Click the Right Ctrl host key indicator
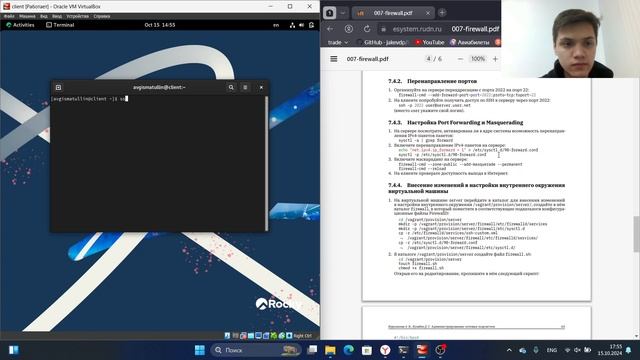Image resolution: width=640 pixels, height=360 pixels. pos(302,336)
